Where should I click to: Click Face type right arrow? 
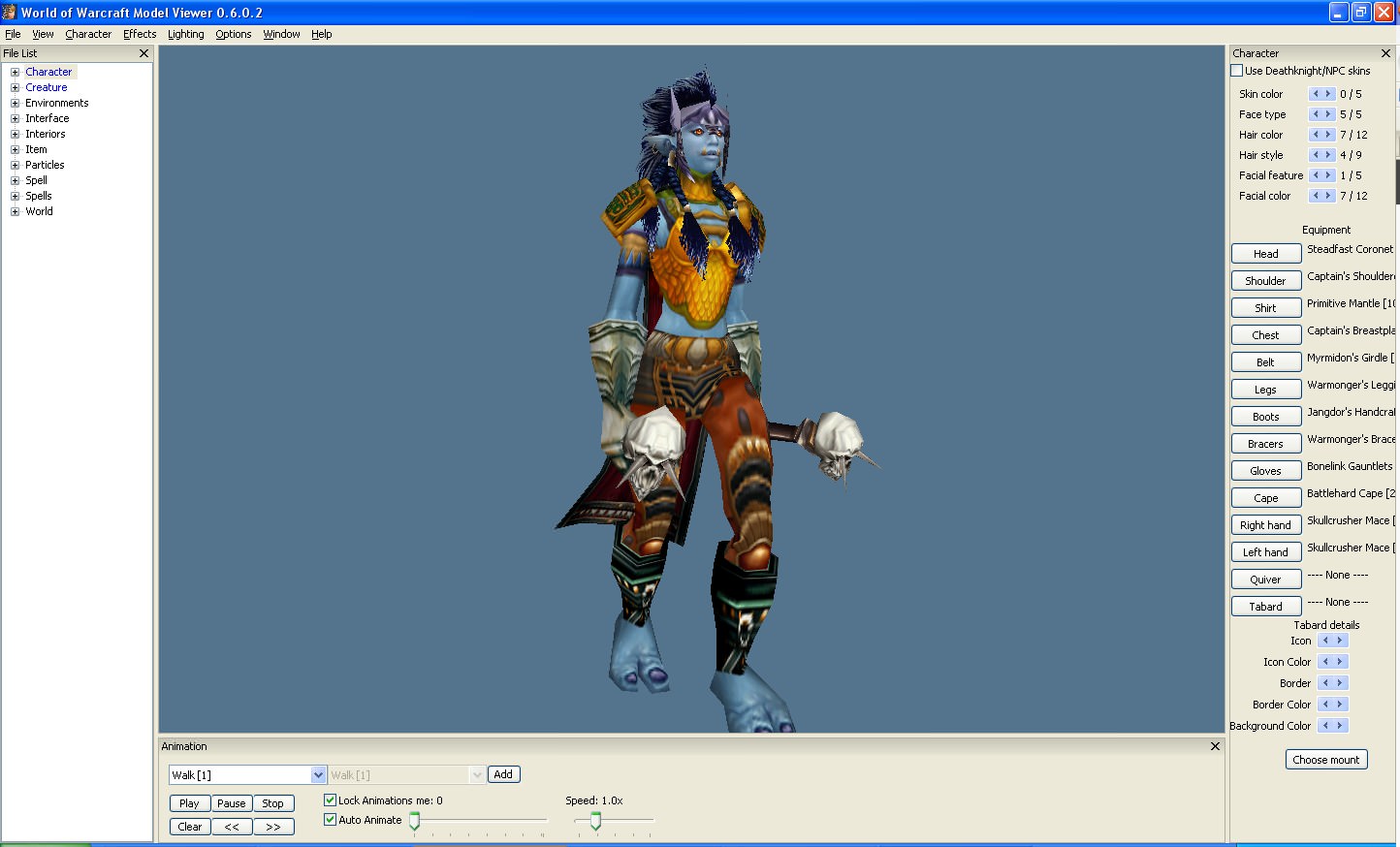[1328, 114]
